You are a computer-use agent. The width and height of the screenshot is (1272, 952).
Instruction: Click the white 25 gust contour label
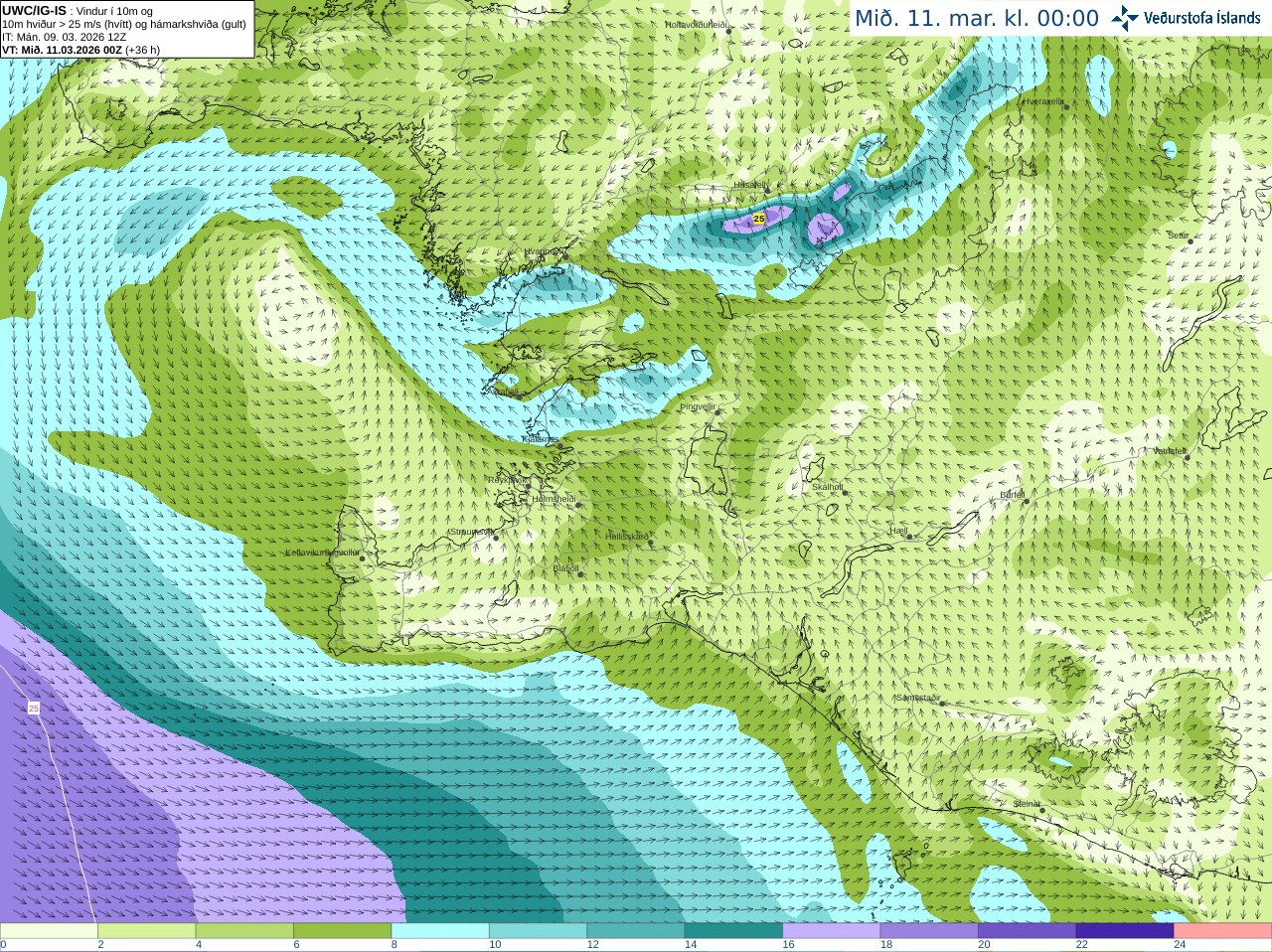[34, 708]
